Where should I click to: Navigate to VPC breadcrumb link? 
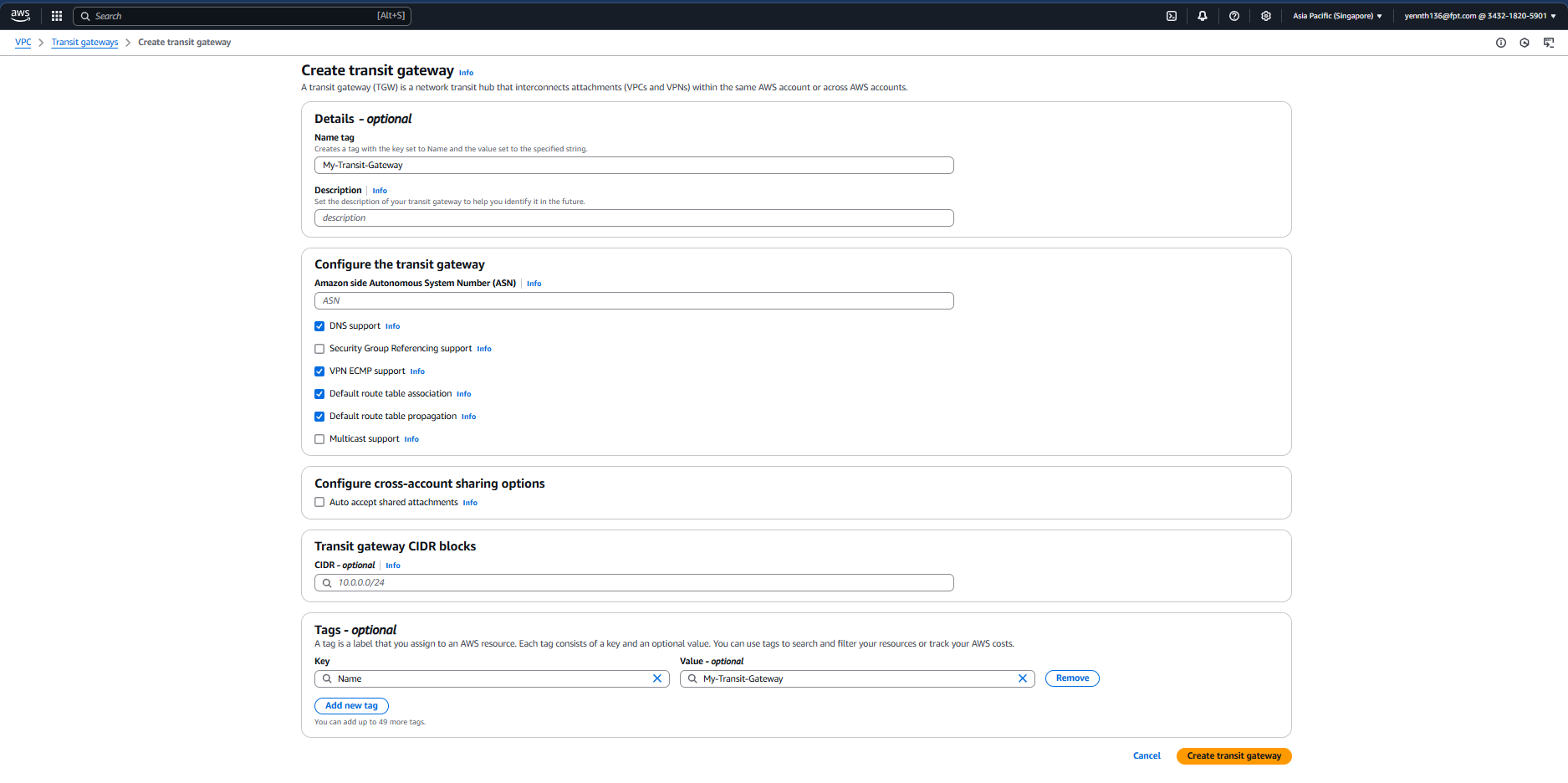pos(23,43)
